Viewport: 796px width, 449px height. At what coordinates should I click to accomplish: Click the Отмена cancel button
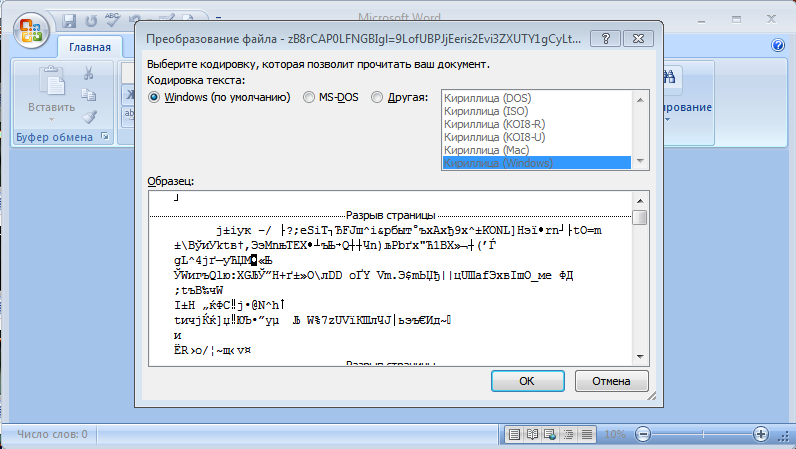[x=611, y=381]
